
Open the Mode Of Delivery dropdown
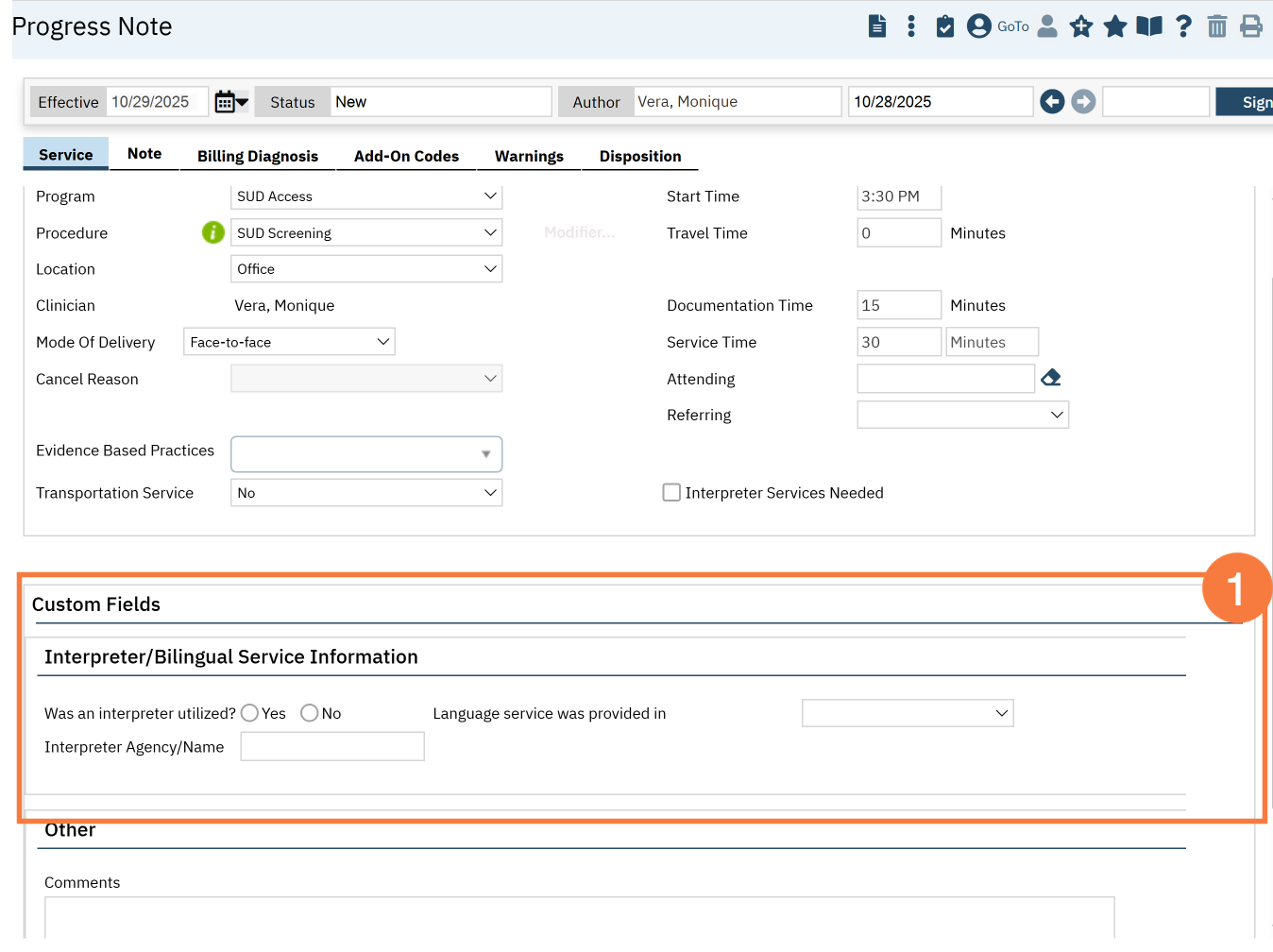pyautogui.click(x=289, y=342)
